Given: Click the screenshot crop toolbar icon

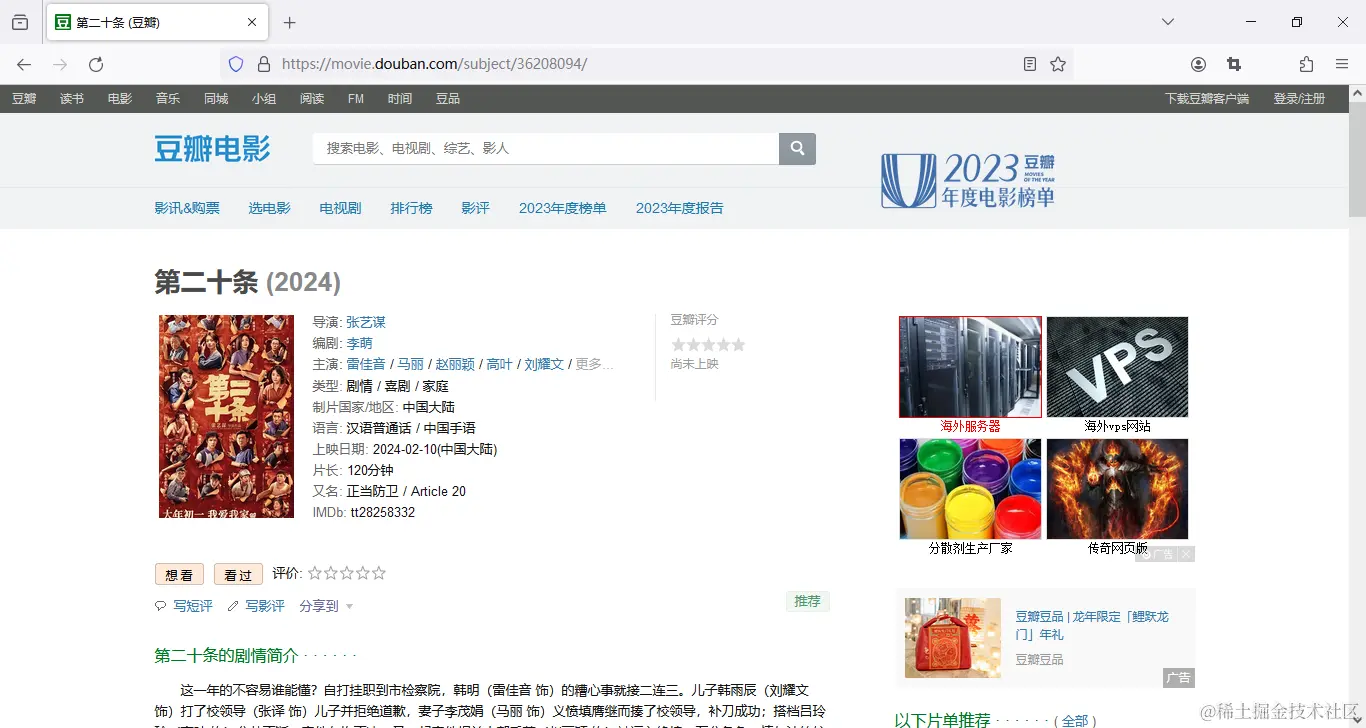Looking at the screenshot, I should pyautogui.click(x=1234, y=64).
